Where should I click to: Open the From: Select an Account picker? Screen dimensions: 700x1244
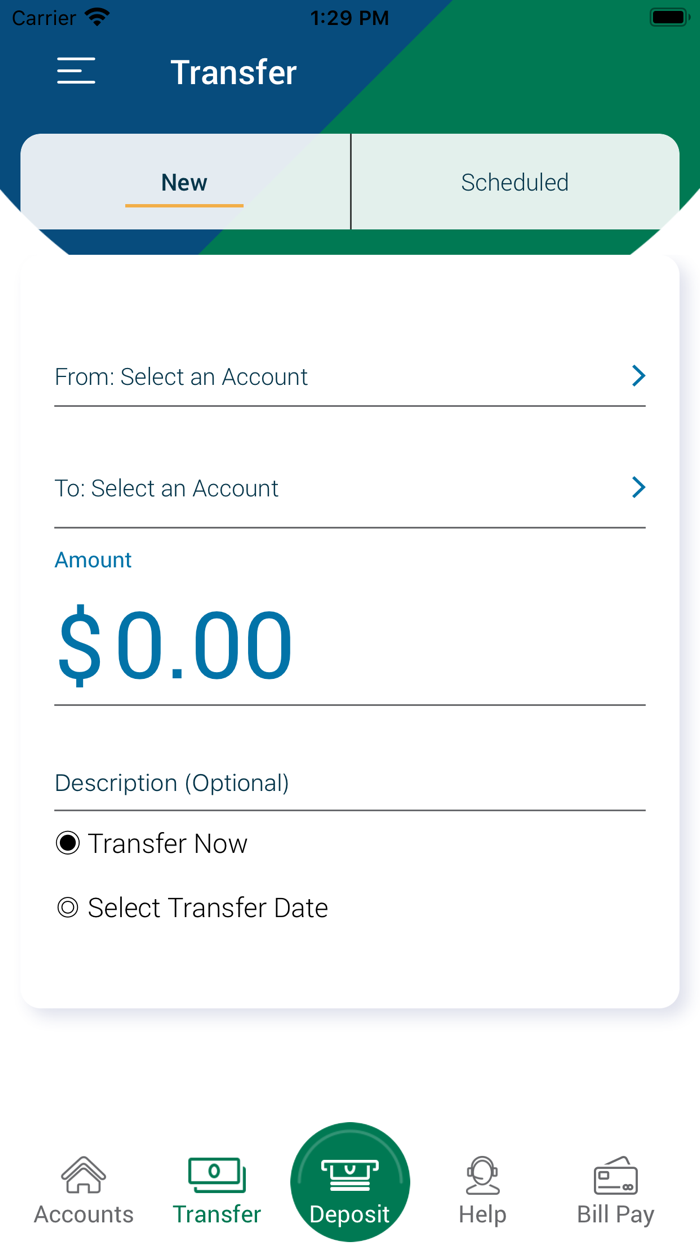[300, 377]
